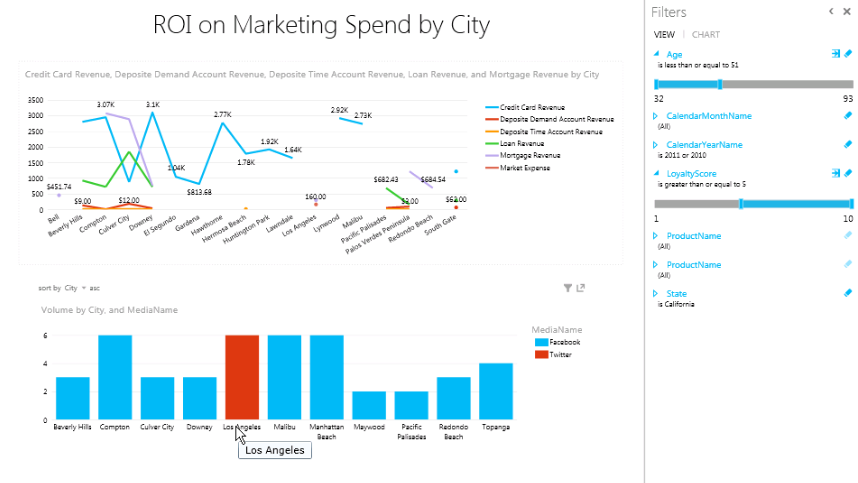Image resolution: width=858 pixels, height=483 pixels.
Task: Pop out the Volume by City chart
Action: click(581, 288)
